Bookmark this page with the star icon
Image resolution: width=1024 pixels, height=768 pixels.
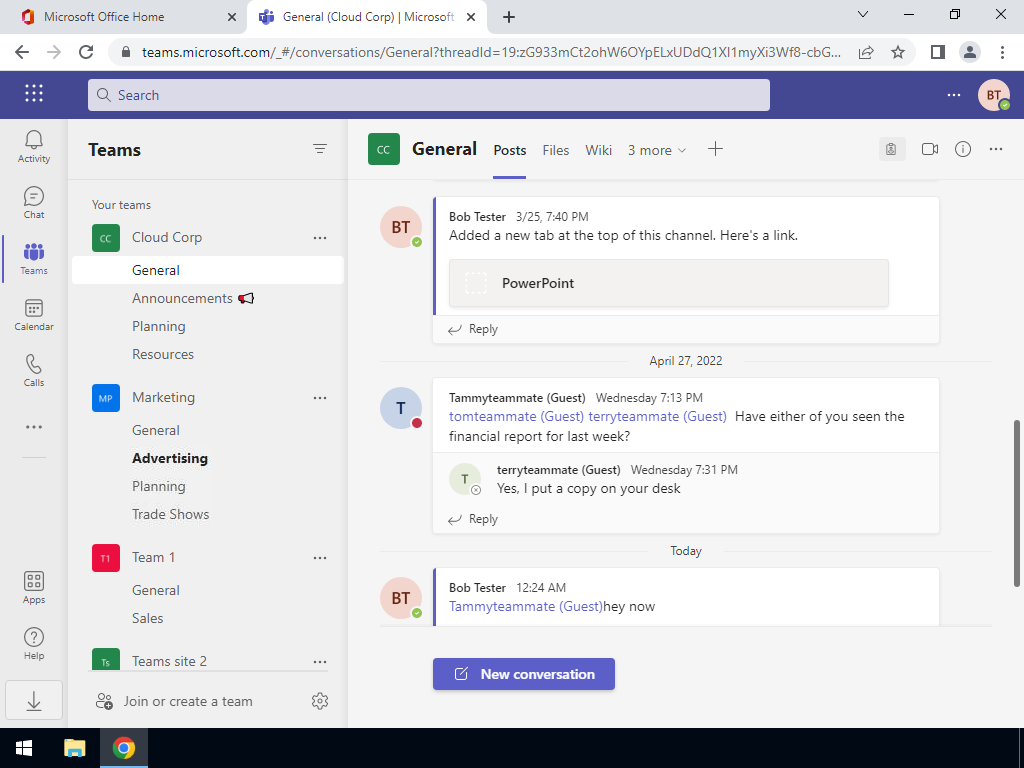pos(898,52)
